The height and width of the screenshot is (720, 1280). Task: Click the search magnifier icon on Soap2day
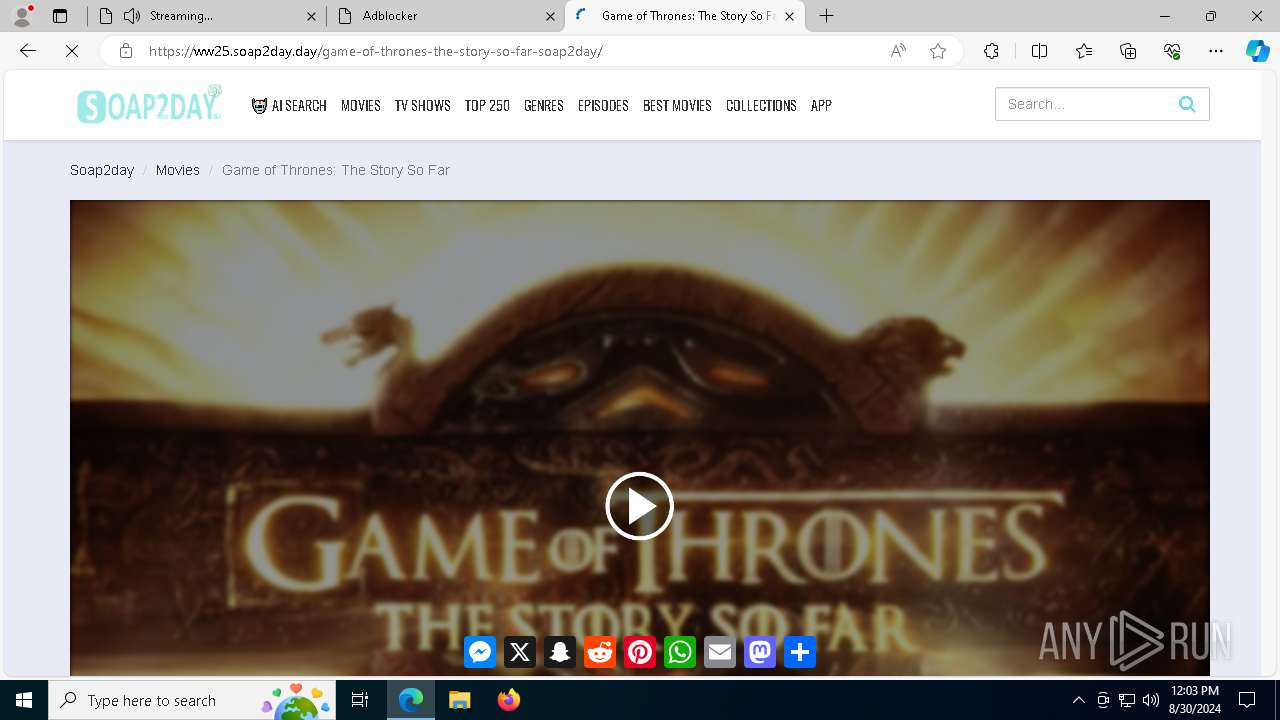pyautogui.click(x=1187, y=104)
